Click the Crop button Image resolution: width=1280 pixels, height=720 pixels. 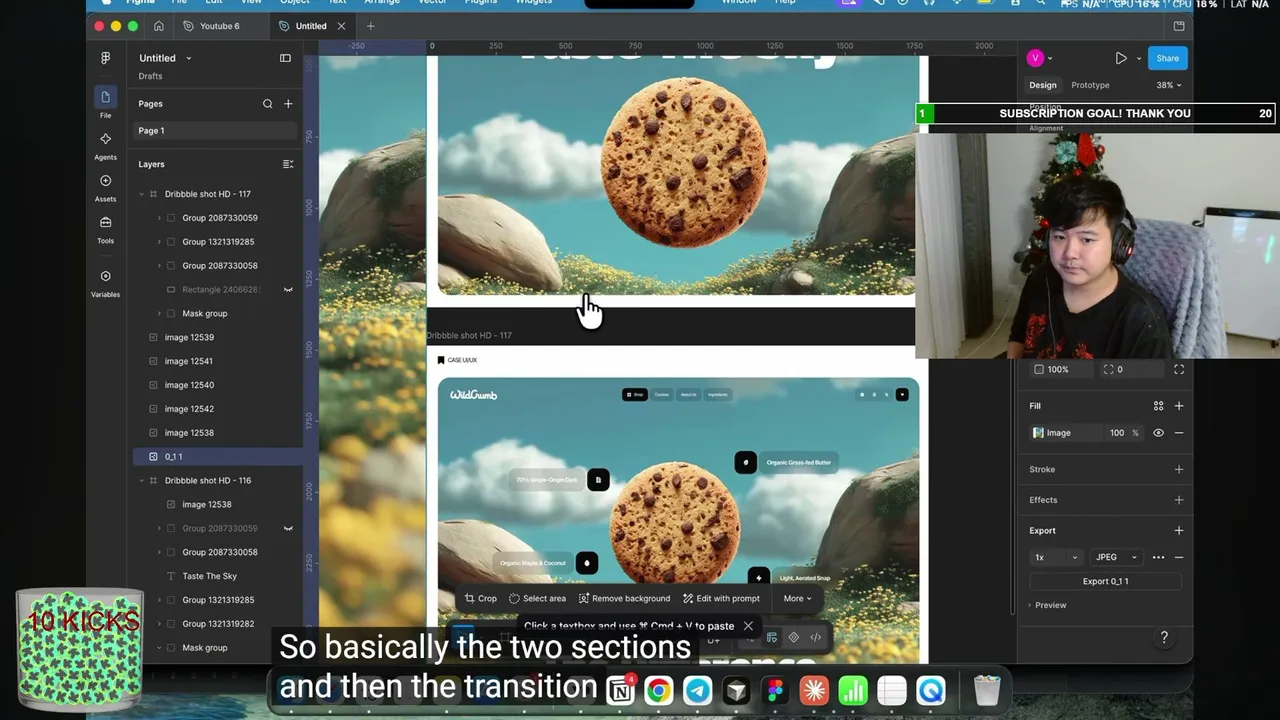[x=480, y=598]
